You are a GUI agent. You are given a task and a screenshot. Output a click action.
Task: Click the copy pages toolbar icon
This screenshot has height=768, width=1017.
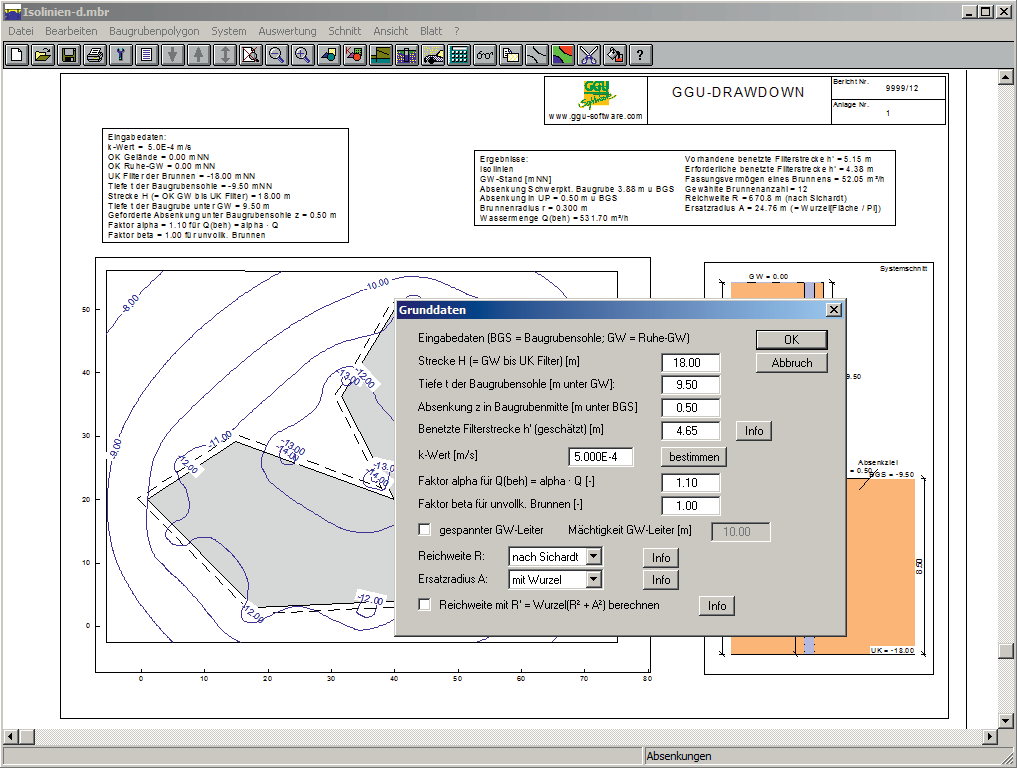(510, 55)
